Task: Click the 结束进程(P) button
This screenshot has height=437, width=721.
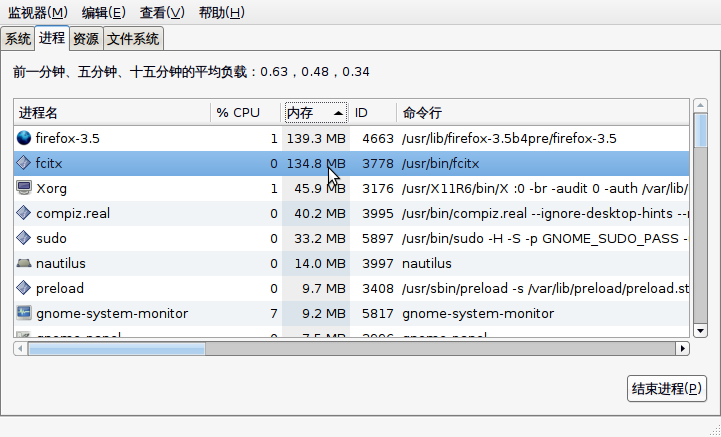Action: tap(667, 389)
